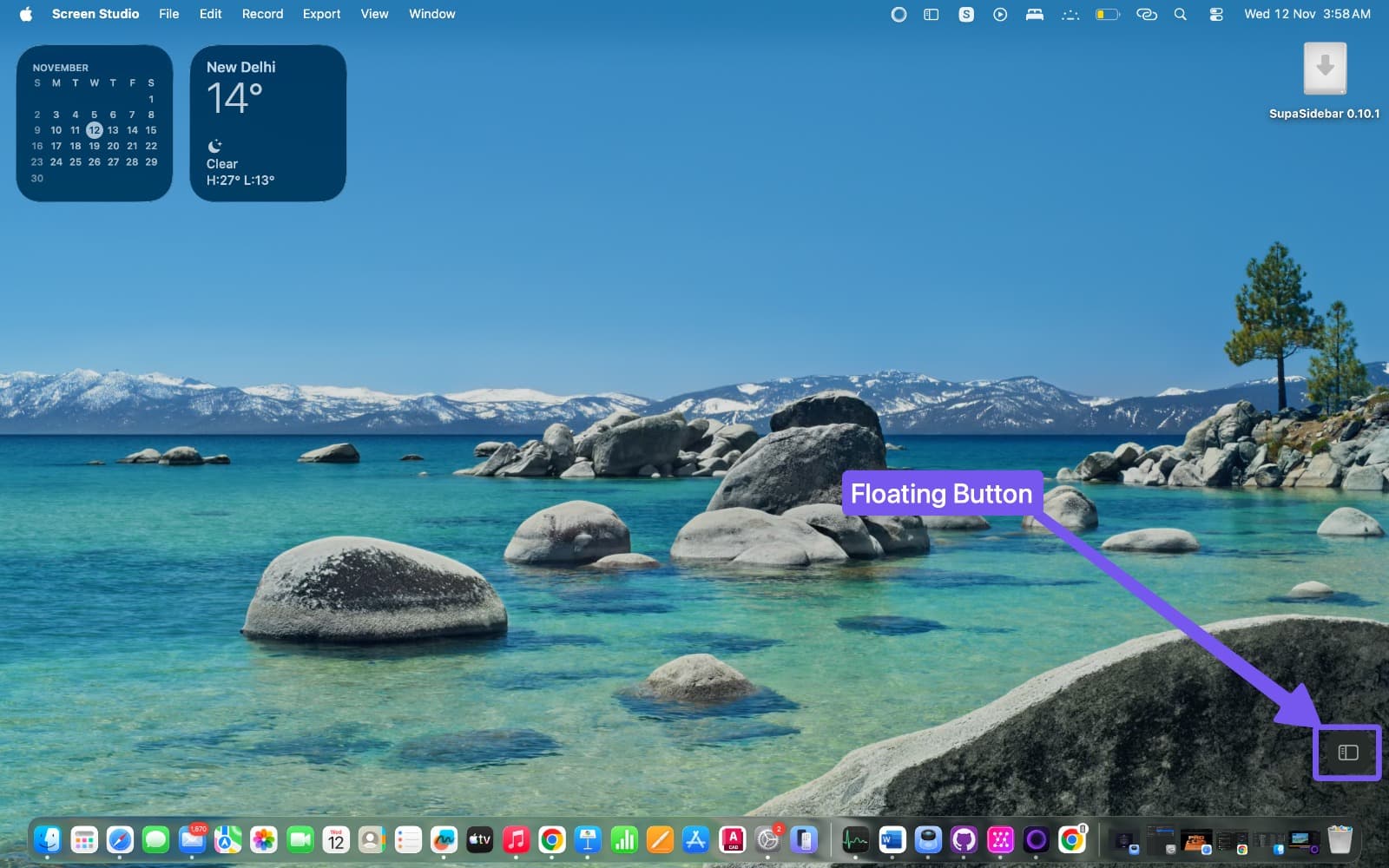
Task: Open Spotlight search in the menu bar
Action: pyautogui.click(x=1180, y=15)
